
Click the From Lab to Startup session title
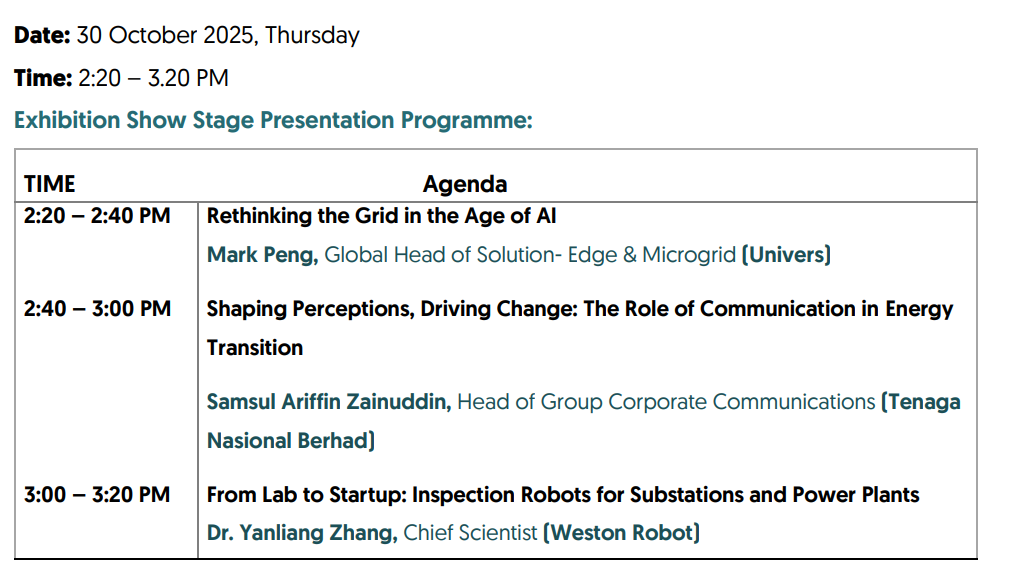[x=563, y=494]
